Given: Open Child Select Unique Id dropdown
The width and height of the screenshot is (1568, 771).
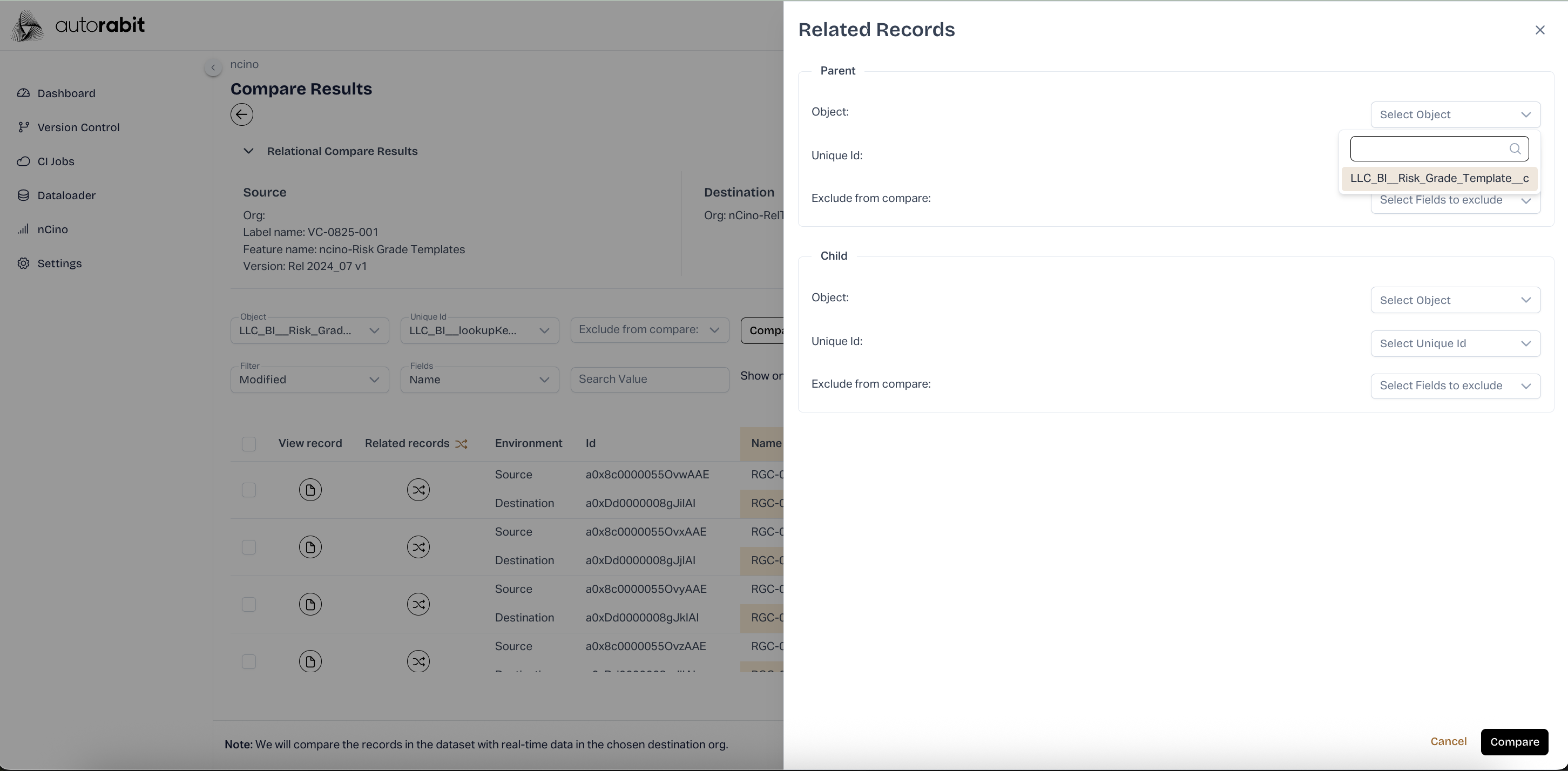Looking at the screenshot, I should pyautogui.click(x=1455, y=344).
